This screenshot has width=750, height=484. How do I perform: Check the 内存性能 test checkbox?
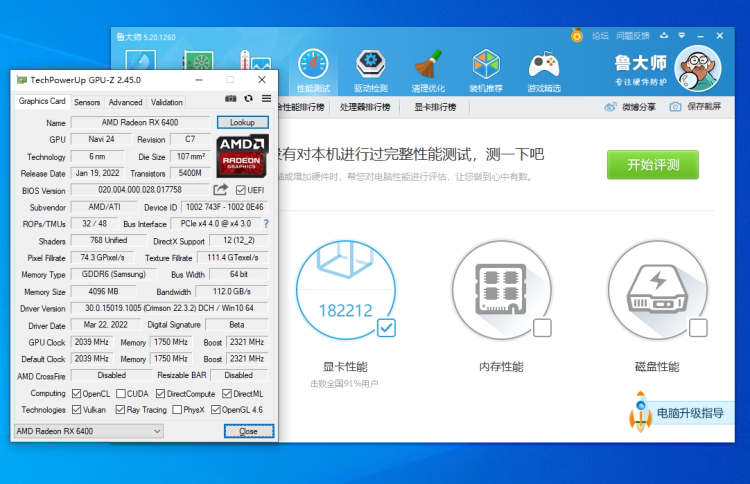tap(542, 328)
